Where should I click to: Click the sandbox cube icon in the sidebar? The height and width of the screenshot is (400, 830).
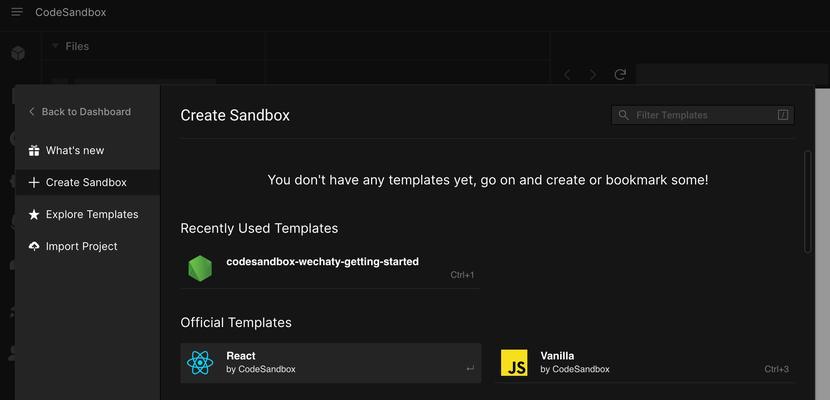[18, 53]
